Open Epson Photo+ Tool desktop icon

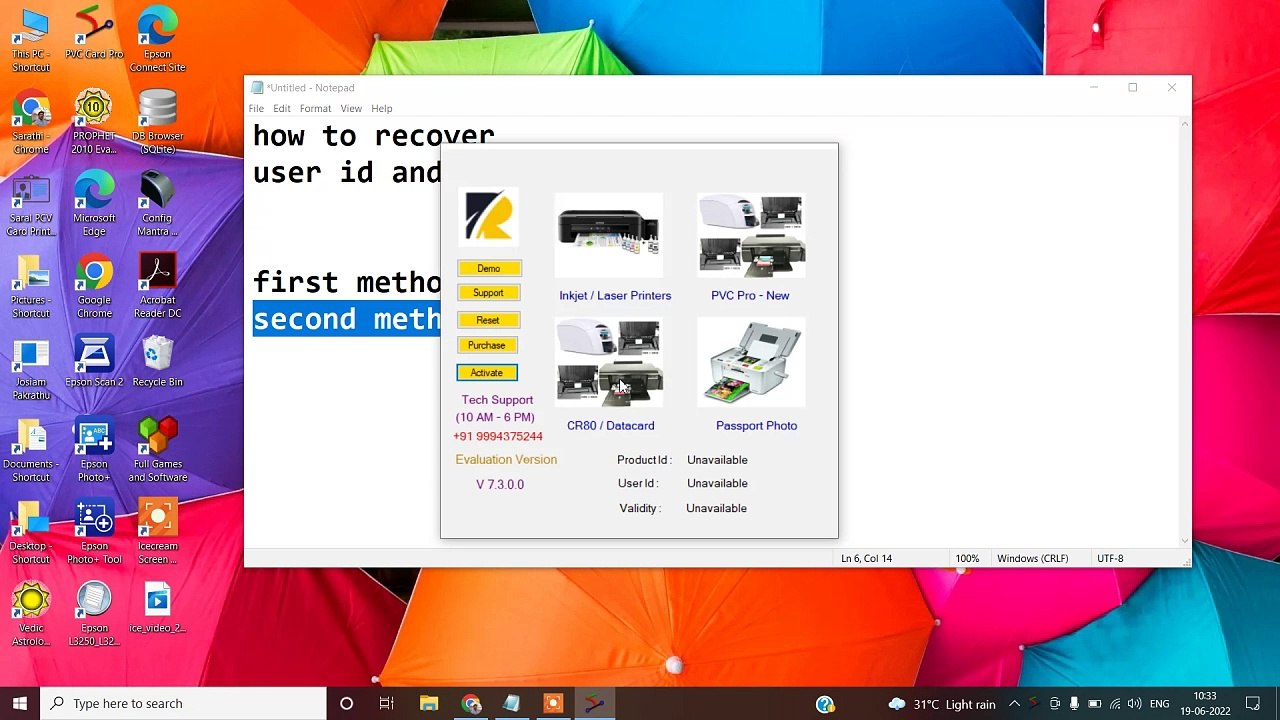pyautogui.click(x=94, y=532)
